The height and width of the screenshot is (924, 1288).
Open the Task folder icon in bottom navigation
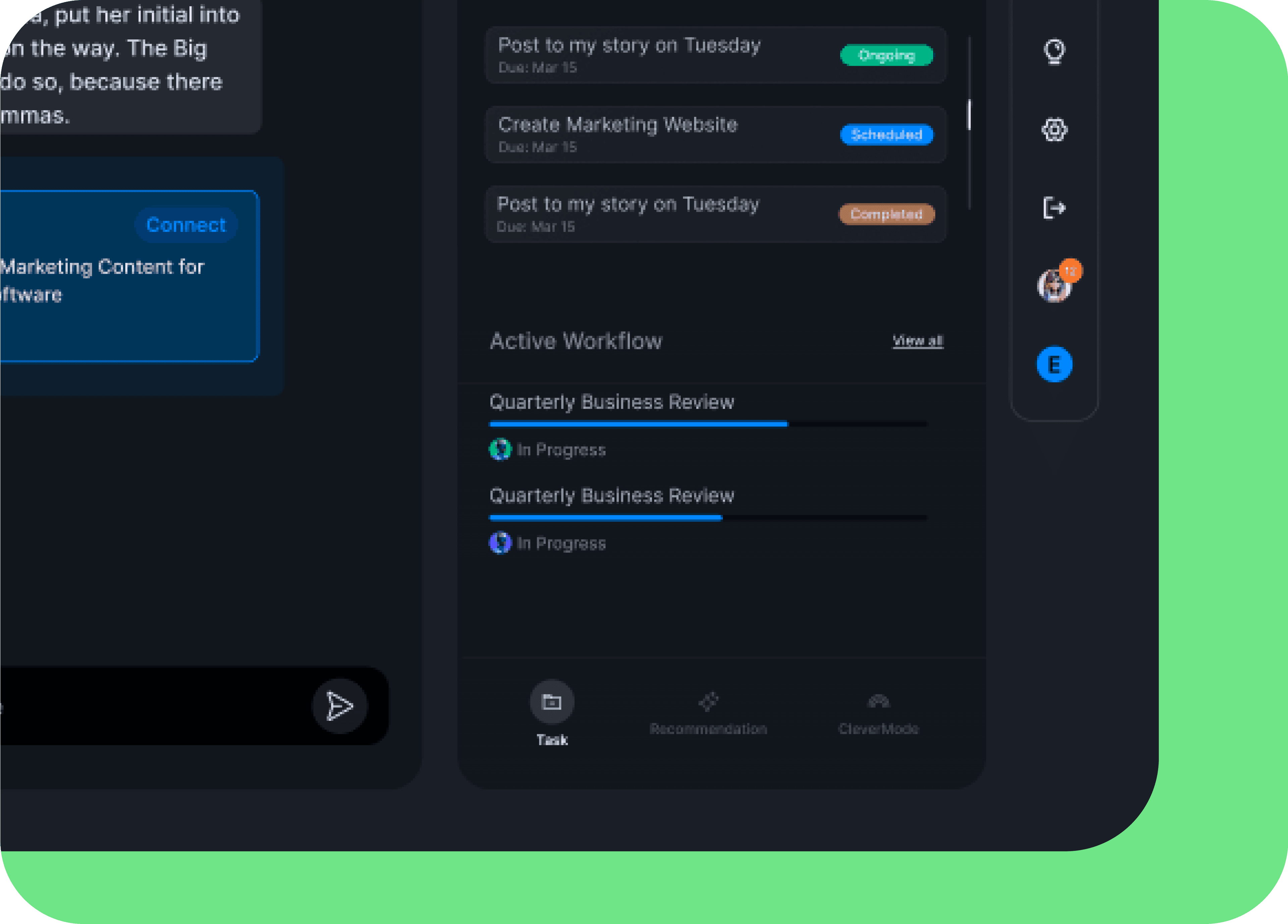(x=551, y=701)
